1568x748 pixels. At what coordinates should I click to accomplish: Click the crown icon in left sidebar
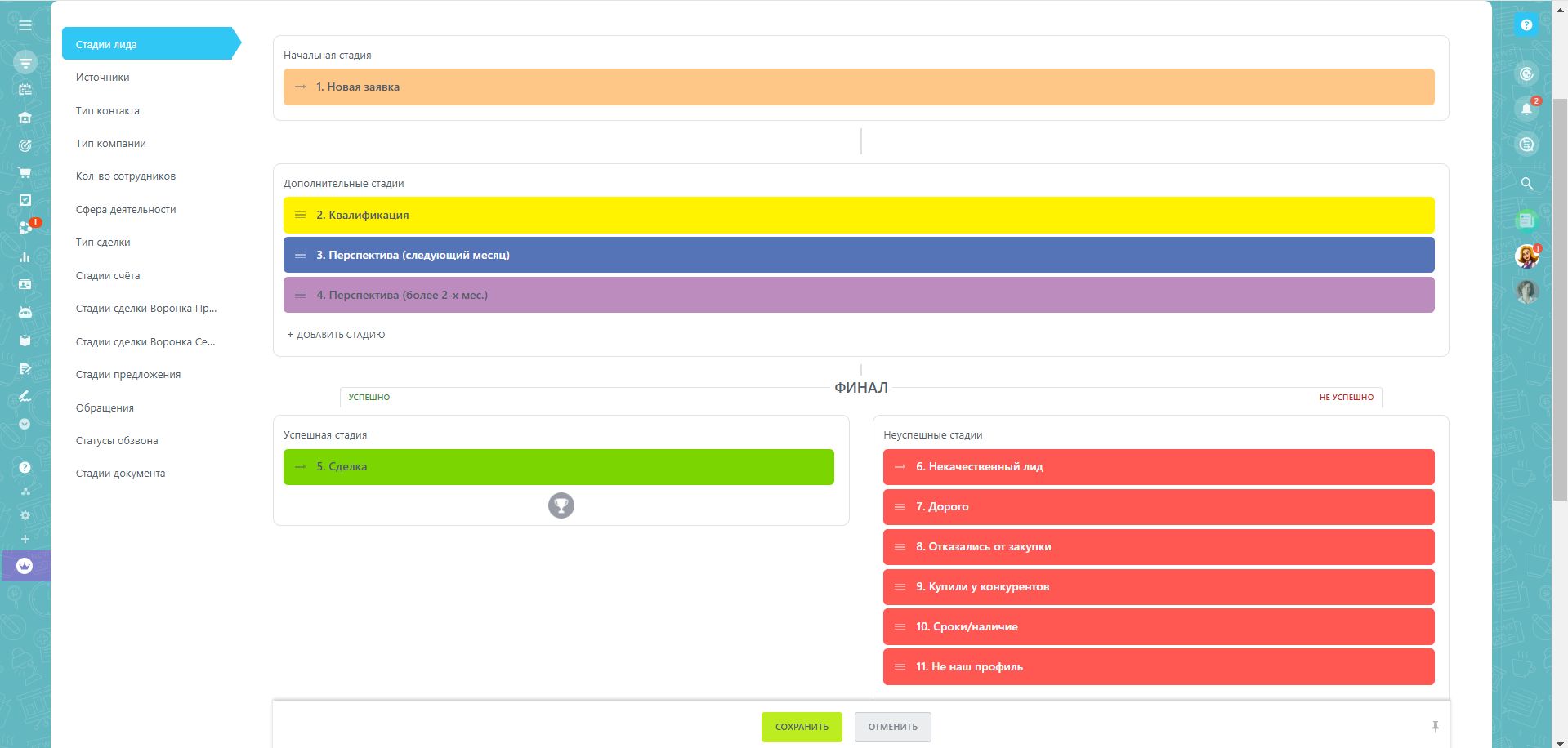click(x=25, y=565)
